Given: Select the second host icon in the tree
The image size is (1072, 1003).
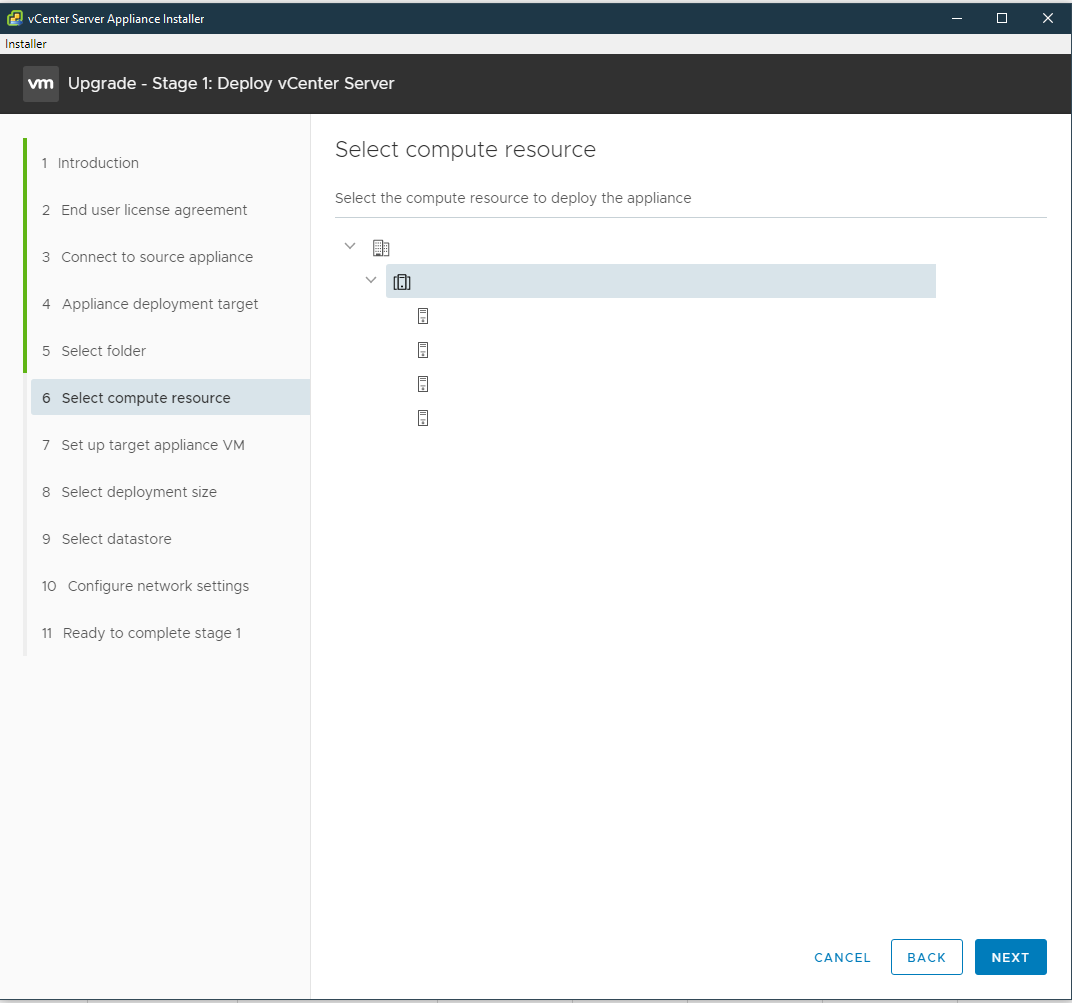Looking at the screenshot, I should tap(423, 349).
